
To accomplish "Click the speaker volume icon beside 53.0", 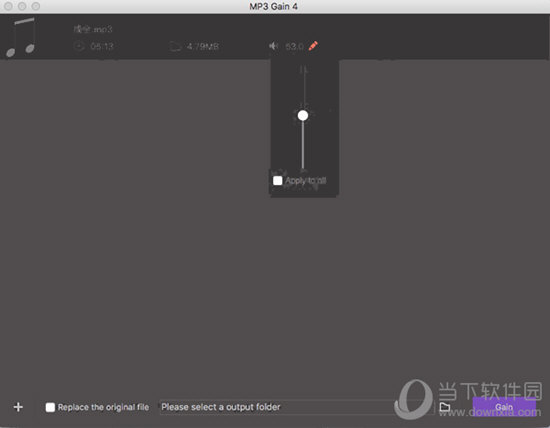I will [274, 46].
